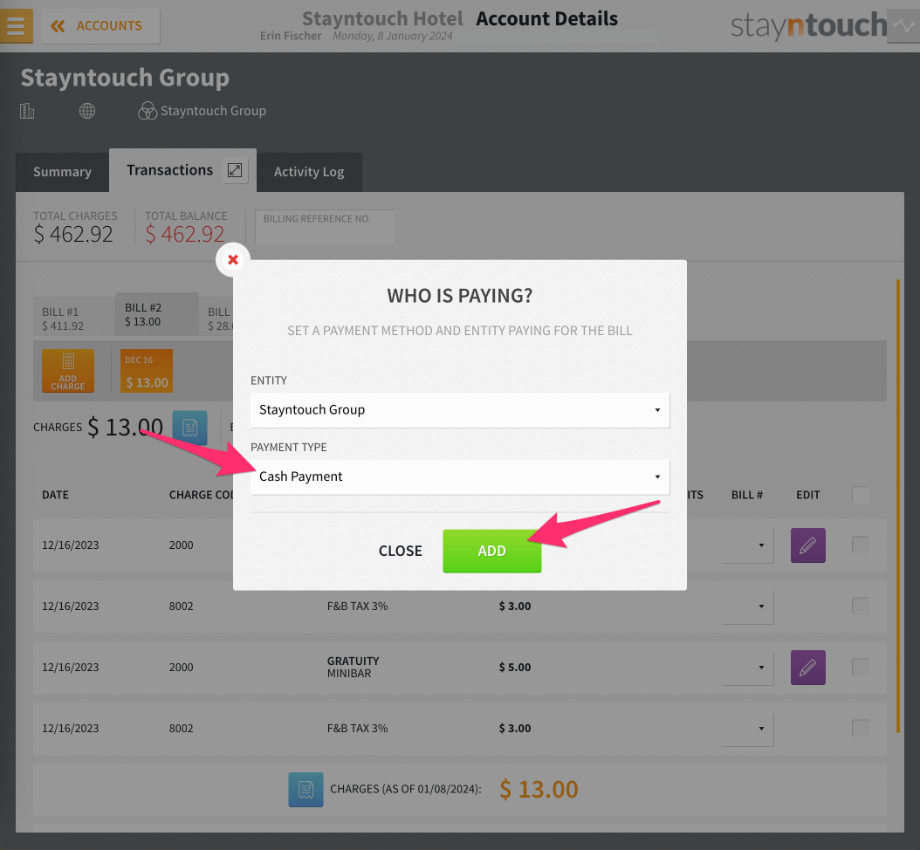920x850 pixels.
Task: Click the Close button in dialog
Action: [400, 551]
